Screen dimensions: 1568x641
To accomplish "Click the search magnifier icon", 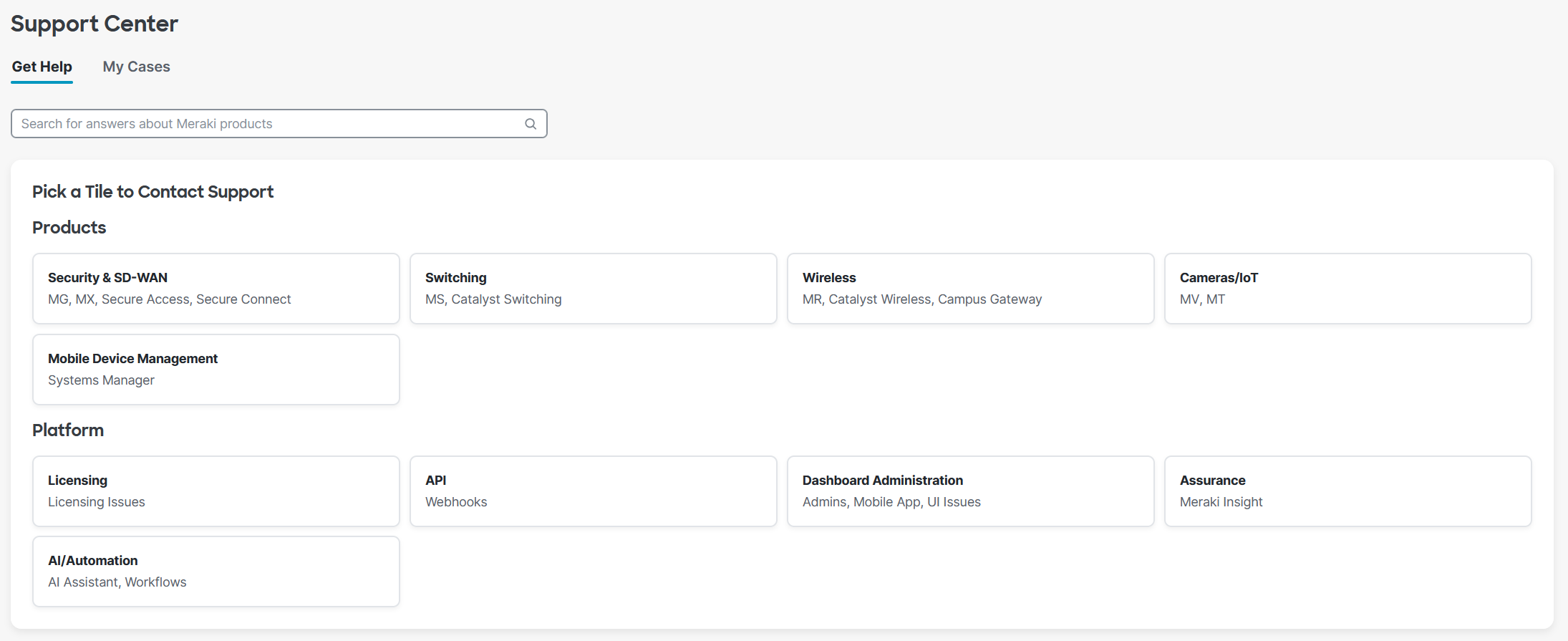I will point(530,124).
